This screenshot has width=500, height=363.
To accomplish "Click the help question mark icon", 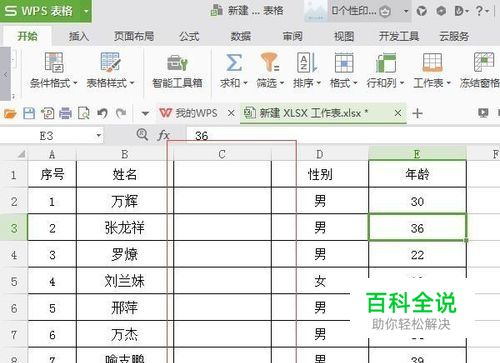I will (479, 11).
